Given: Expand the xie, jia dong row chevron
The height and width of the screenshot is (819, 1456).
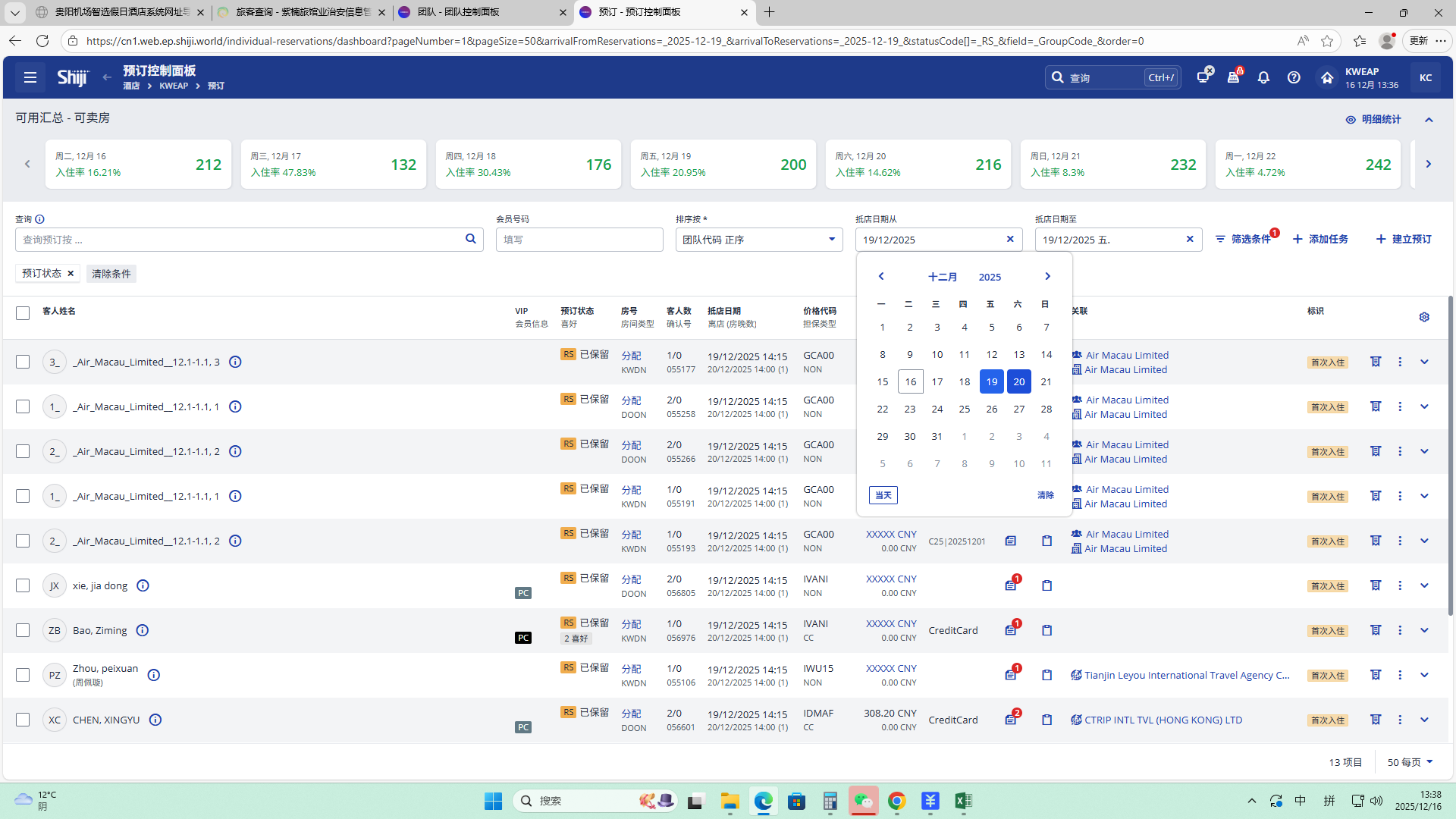Looking at the screenshot, I should click(x=1424, y=585).
